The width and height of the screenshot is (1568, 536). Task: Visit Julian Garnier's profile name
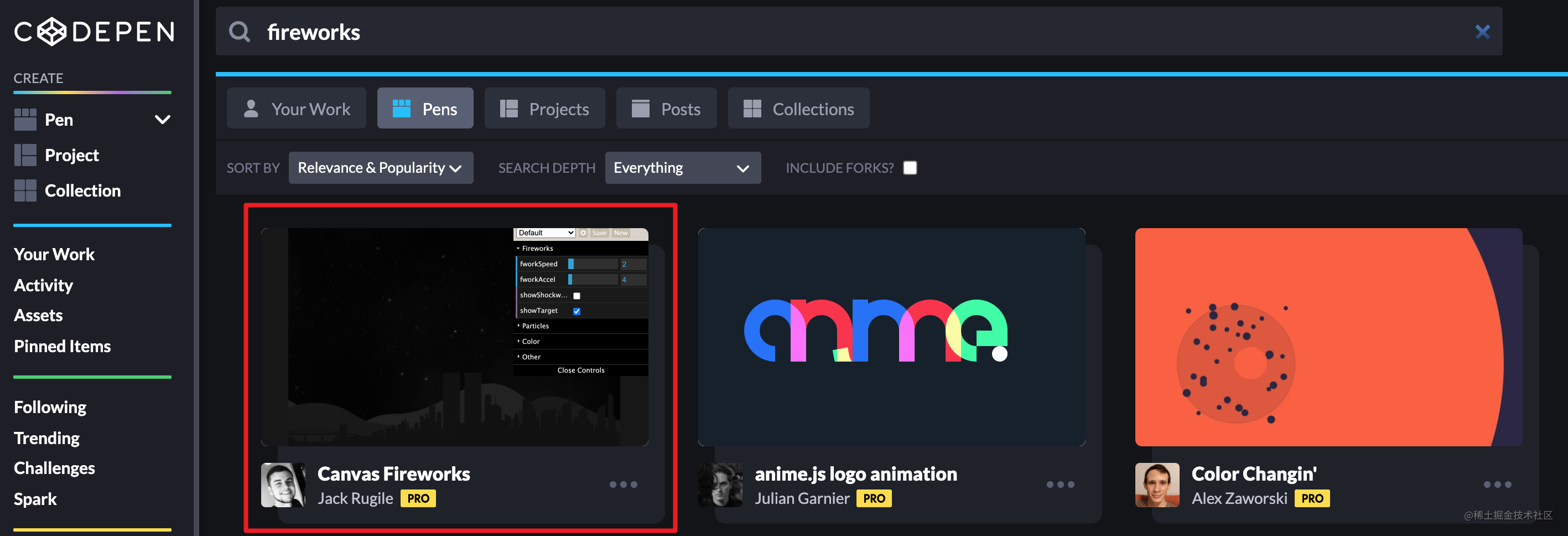(802, 498)
